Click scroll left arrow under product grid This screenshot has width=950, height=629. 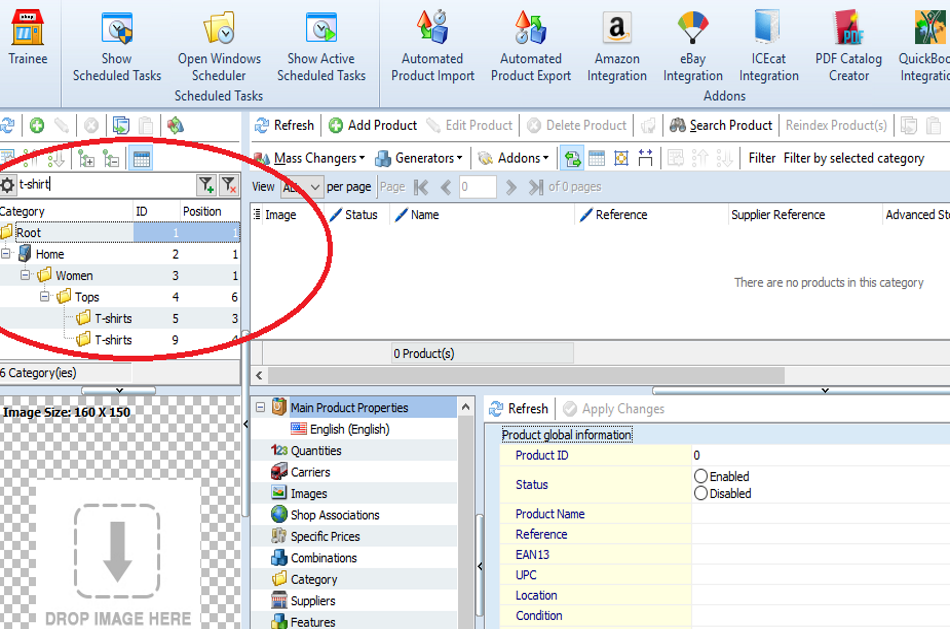pos(259,375)
